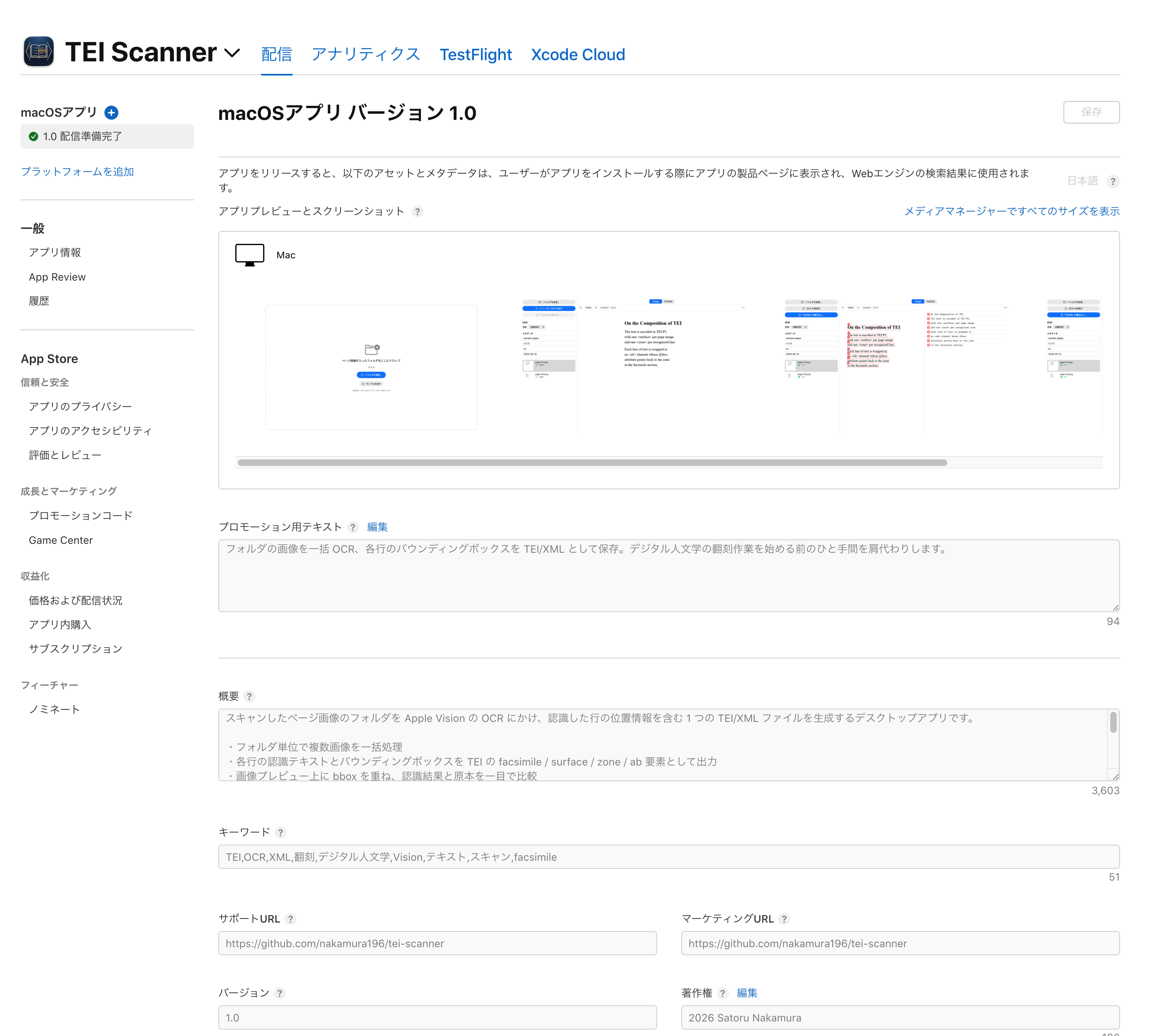This screenshot has height=1036, width=1168.
Task: Open 履歴 in the sidebar
Action: (x=39, y=301)
